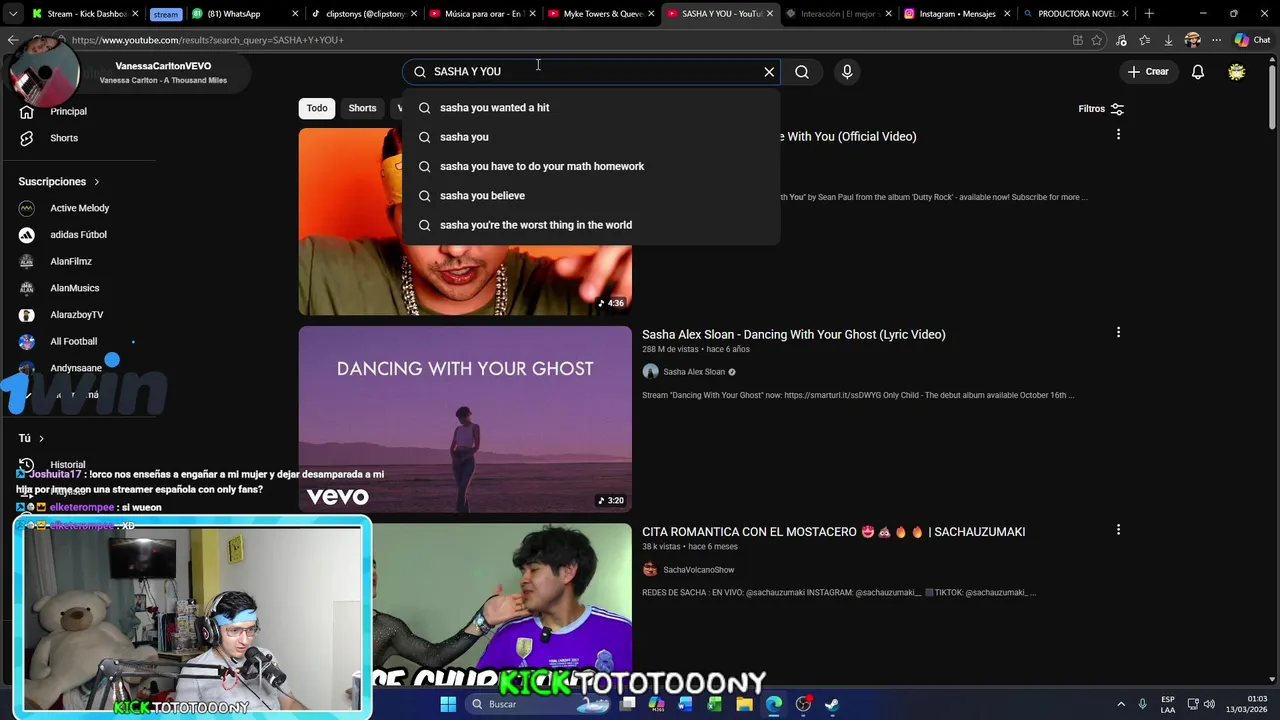
Task: Open Dancing With Your Ghost video thumbnail
Action: pyautogui.click(x=465, y=419)
